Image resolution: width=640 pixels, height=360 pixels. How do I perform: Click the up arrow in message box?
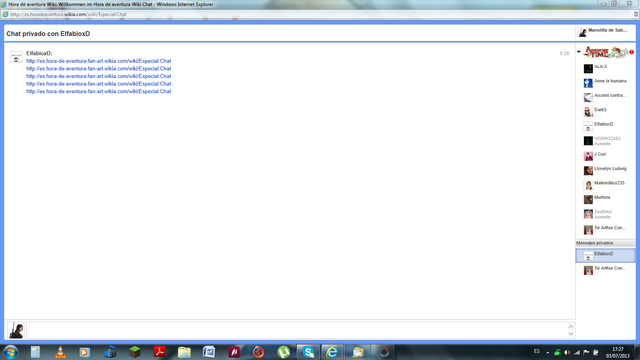tap(571, 327)
